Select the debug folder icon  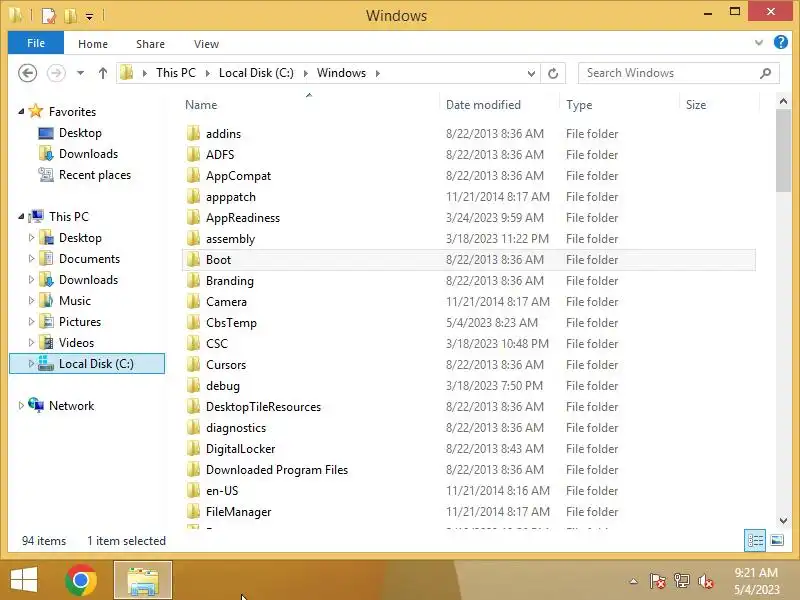click(x=193, y=385)
